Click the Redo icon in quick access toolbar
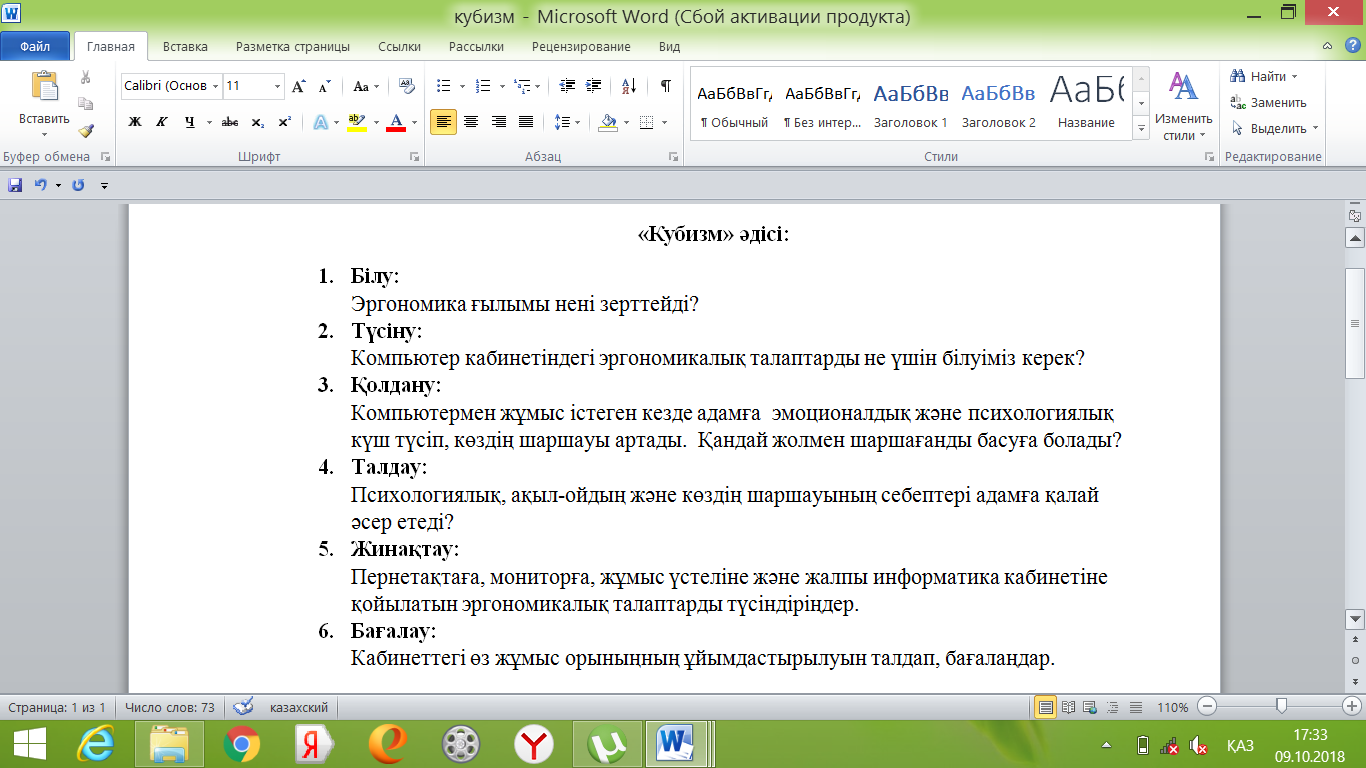 click(x=78, y=185)
